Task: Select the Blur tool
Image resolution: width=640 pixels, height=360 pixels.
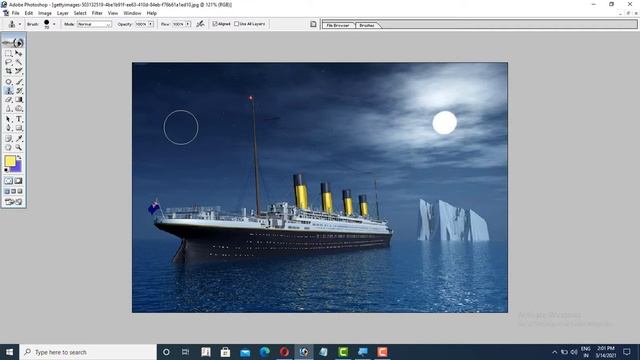Action: (x=9, y=108)
